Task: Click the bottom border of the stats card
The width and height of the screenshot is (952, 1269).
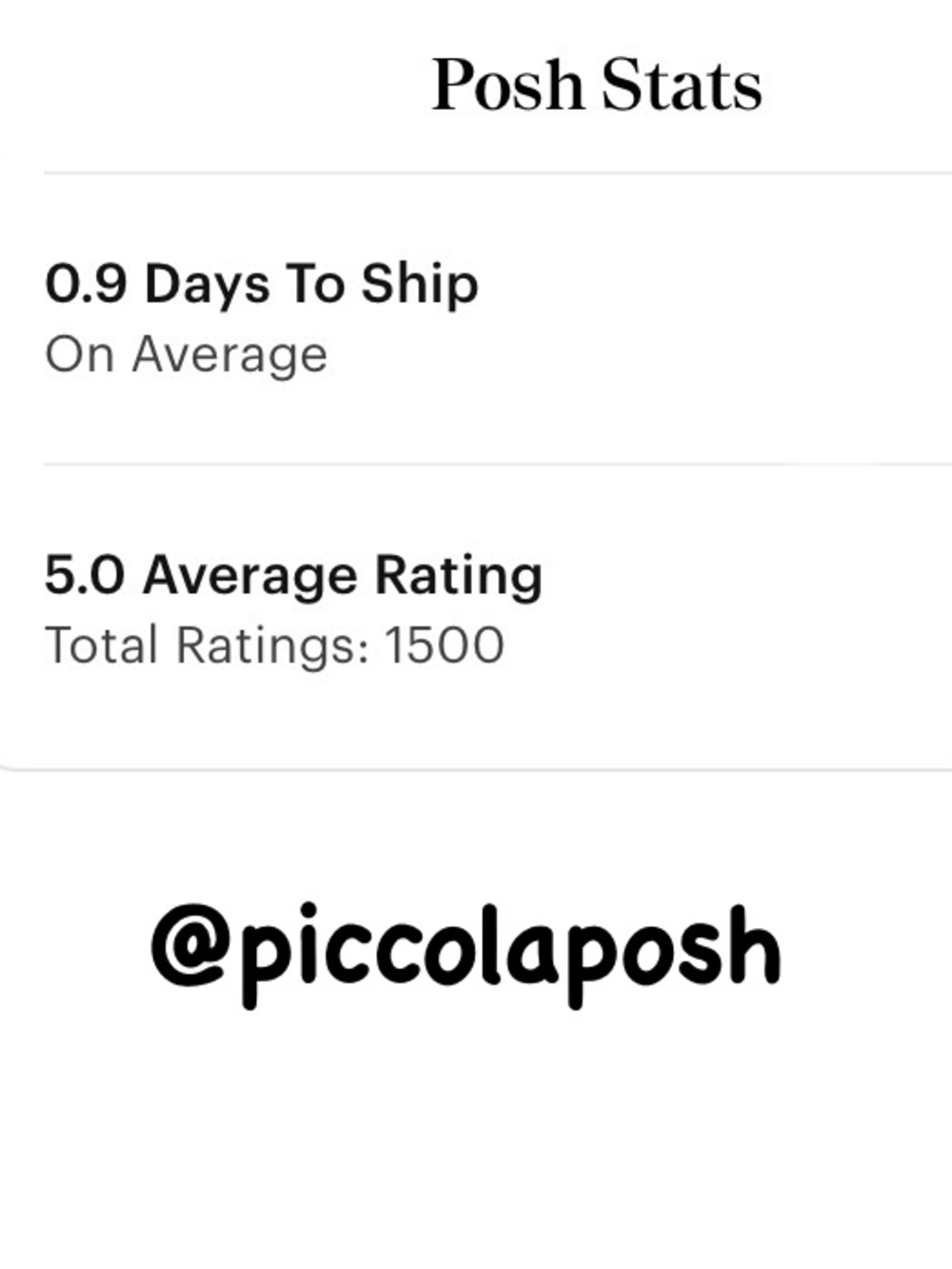Action: [x=476, y=768]
